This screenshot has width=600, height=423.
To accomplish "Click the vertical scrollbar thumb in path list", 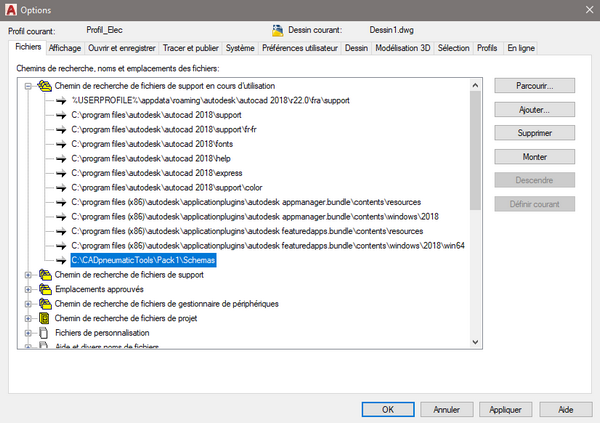I will [475, 150].
